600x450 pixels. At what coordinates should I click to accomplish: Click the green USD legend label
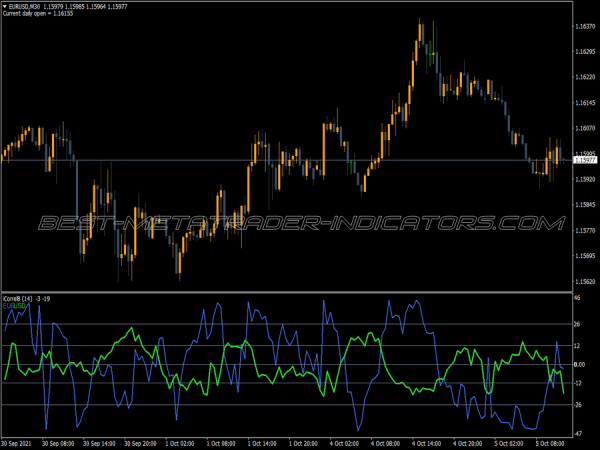(20, 306)
